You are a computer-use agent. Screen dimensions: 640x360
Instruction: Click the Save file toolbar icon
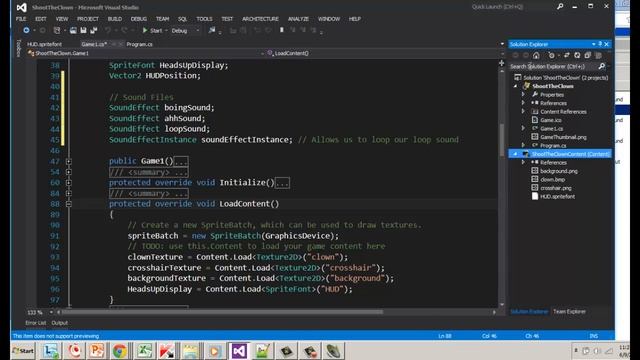pos(84,31)
